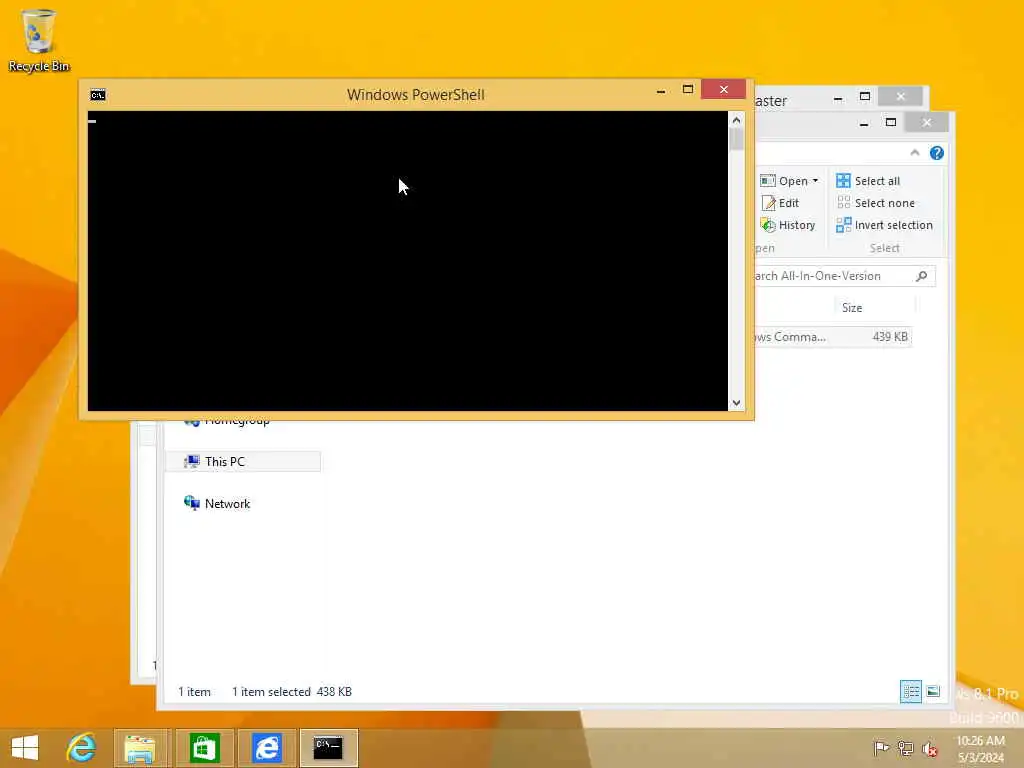Select This PC in navigation pane
This screenshot has width=1024, height=768.
click(x=243, y=462)
